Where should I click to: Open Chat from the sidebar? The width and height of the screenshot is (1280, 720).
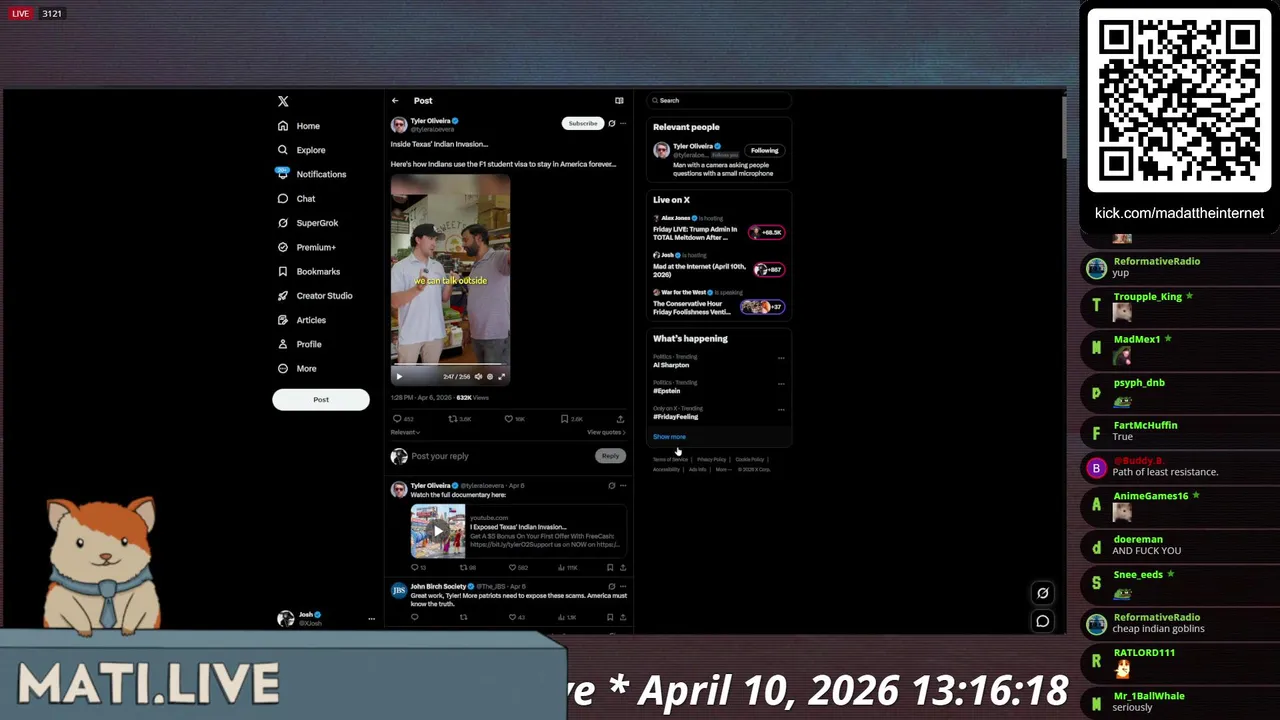(296, 199)
